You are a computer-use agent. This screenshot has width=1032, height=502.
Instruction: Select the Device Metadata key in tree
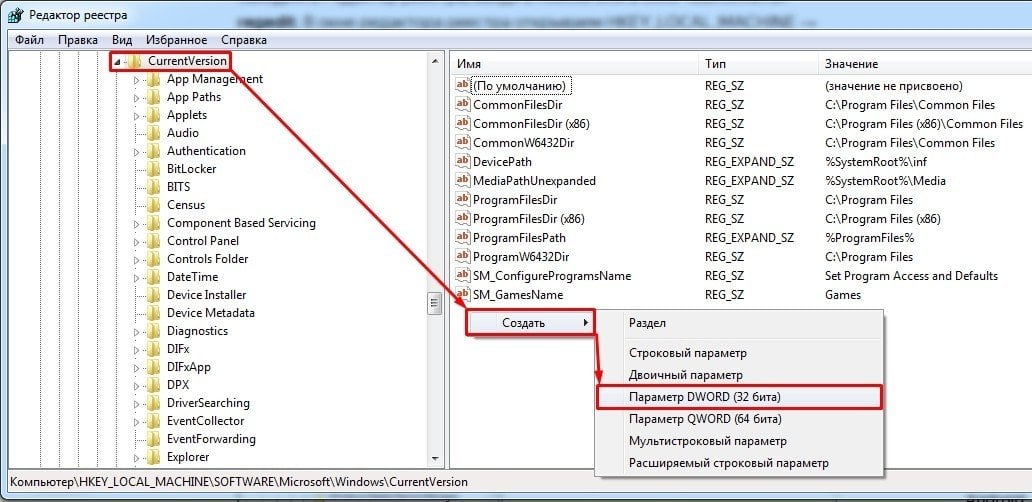pyautogui.click(x=210, y=313)
